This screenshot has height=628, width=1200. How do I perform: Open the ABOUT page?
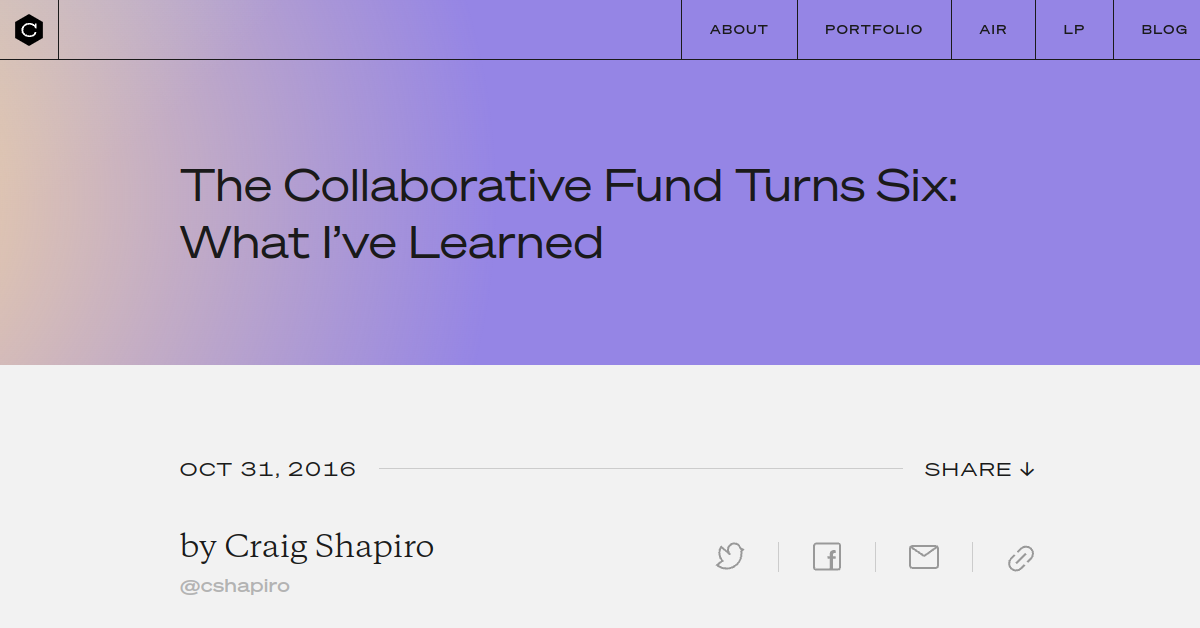(738, 29)
